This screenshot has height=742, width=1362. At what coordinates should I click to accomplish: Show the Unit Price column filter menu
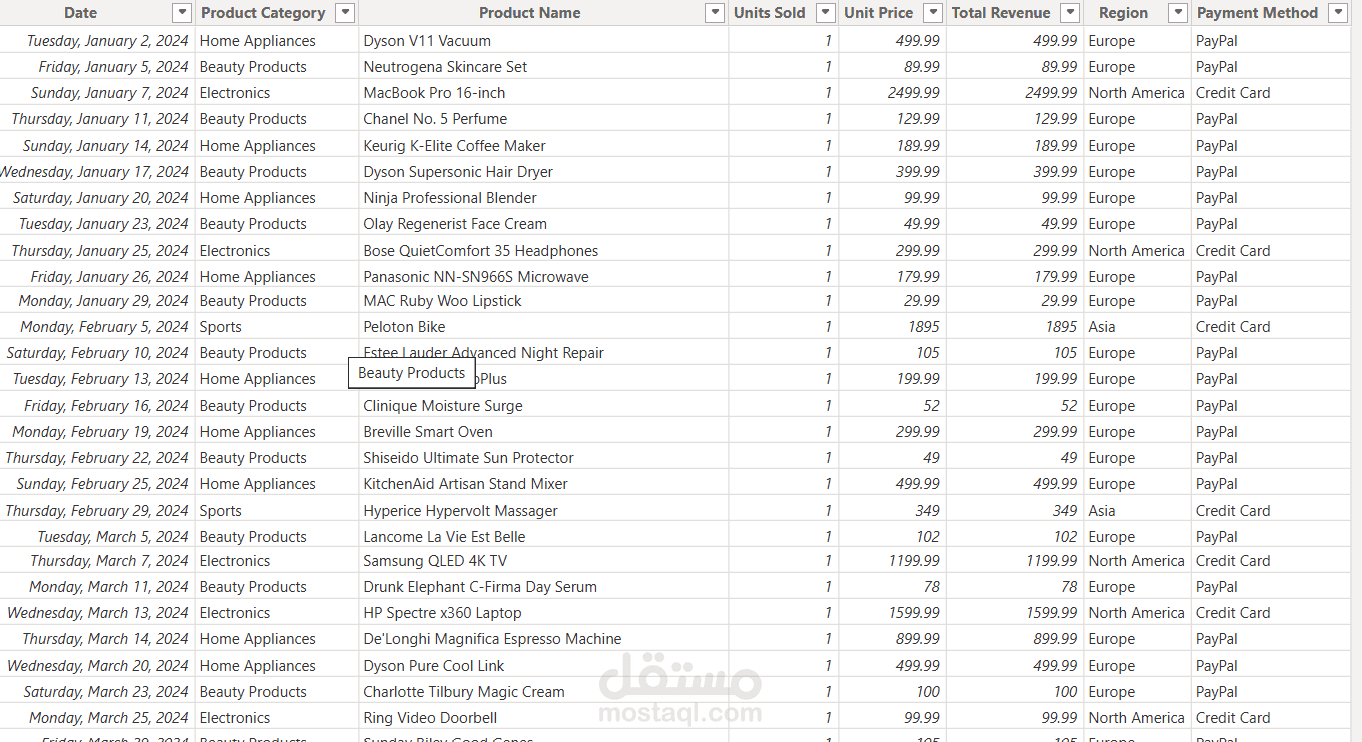point(933,13)
